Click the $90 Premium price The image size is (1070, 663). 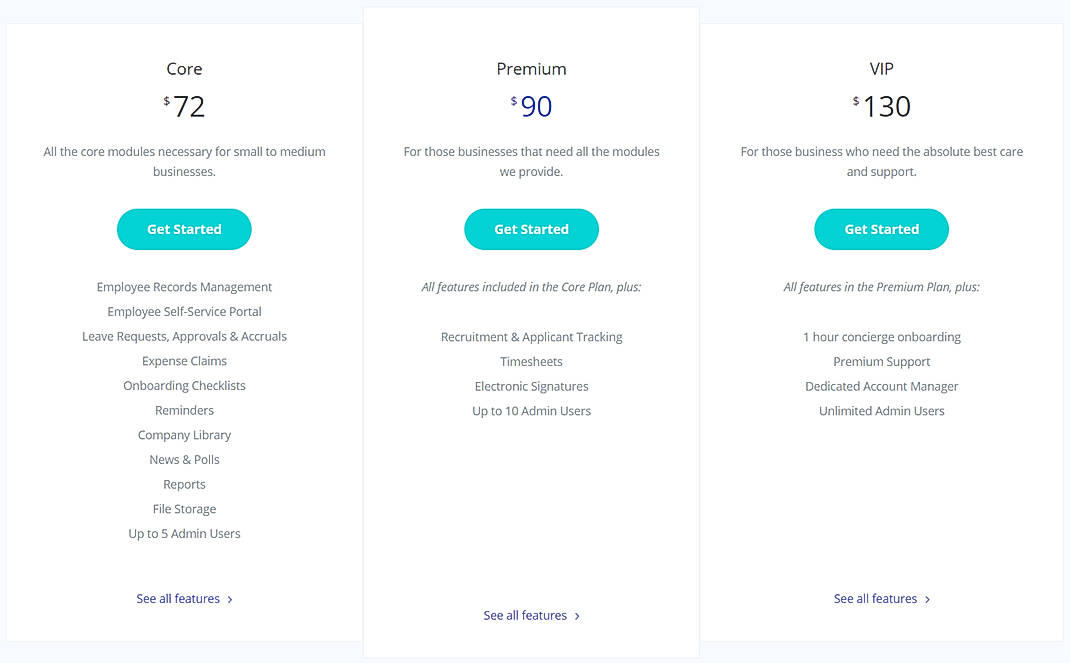(x=531, y=107)
